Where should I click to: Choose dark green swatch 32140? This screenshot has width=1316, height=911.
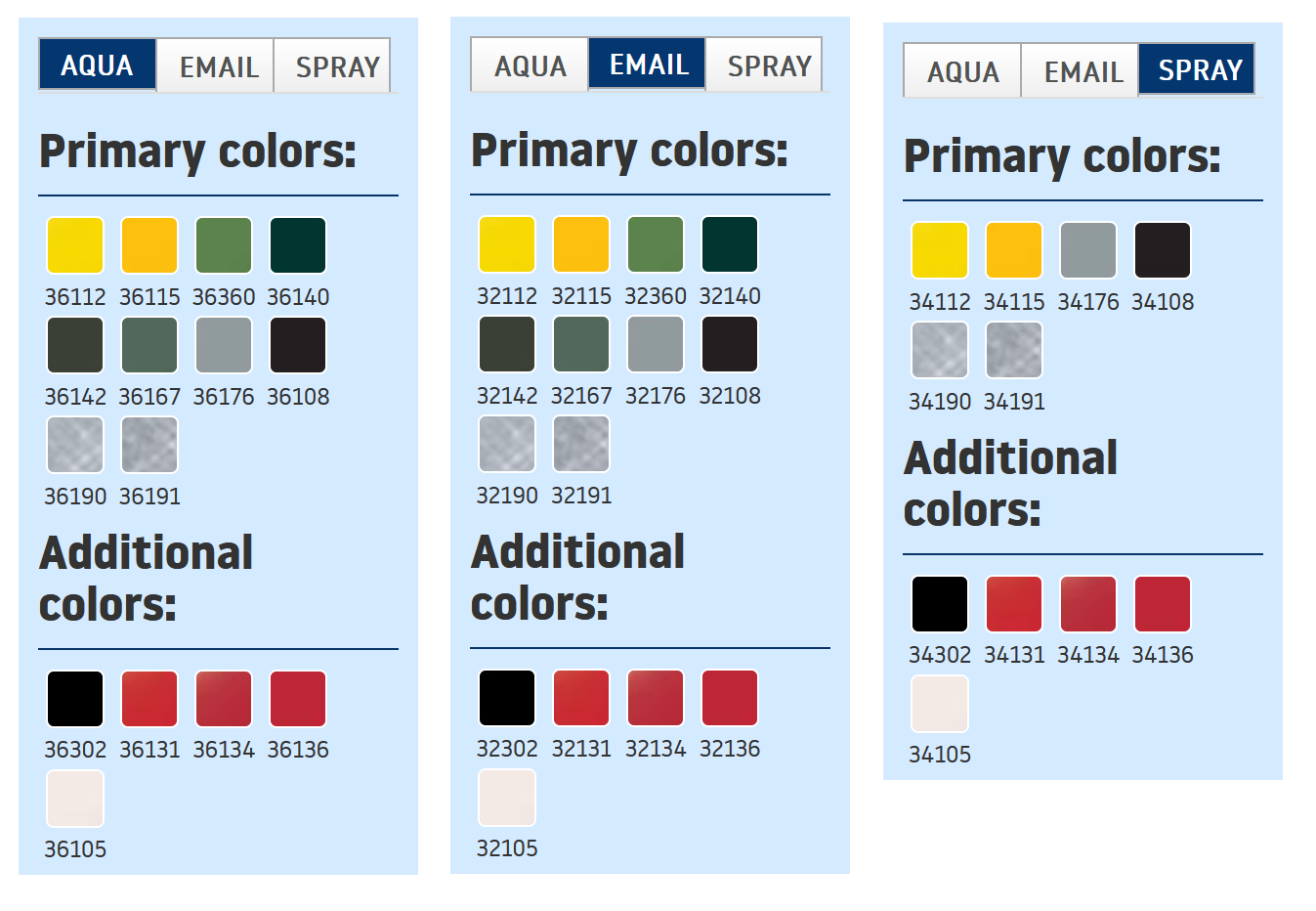pyautogui.click(x=730, y=244)
